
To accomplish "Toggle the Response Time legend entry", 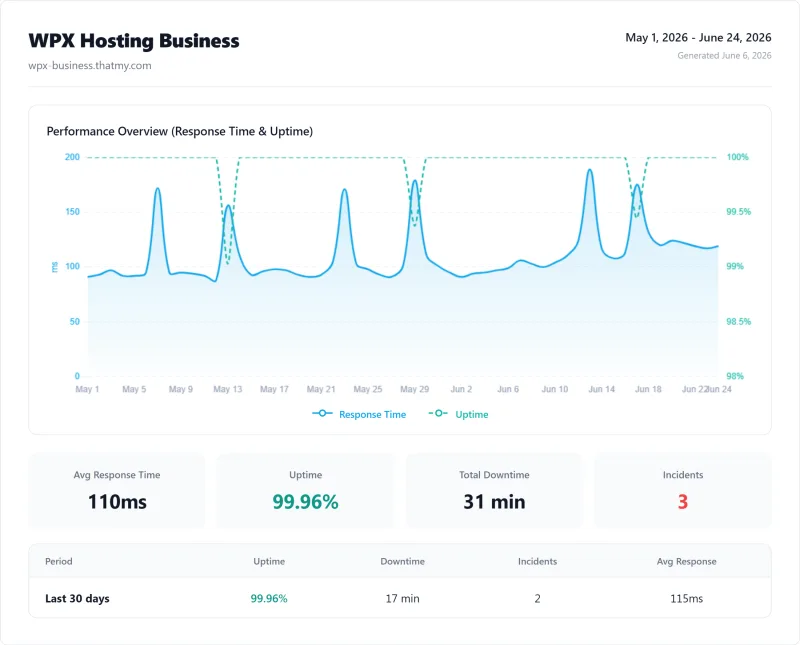I will click(x=359, y=414).
